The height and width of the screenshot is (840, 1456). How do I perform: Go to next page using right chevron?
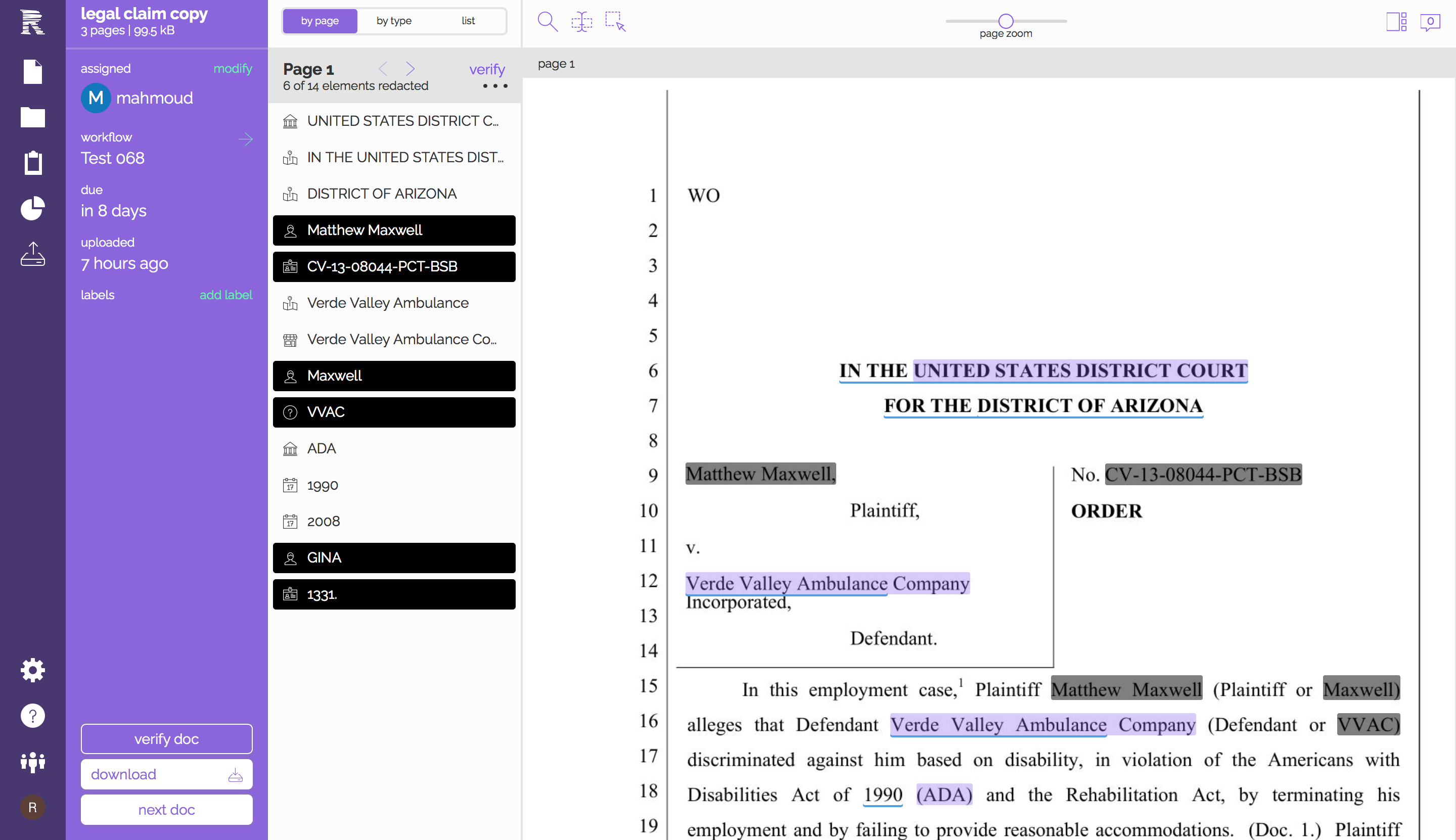(411, 69)
